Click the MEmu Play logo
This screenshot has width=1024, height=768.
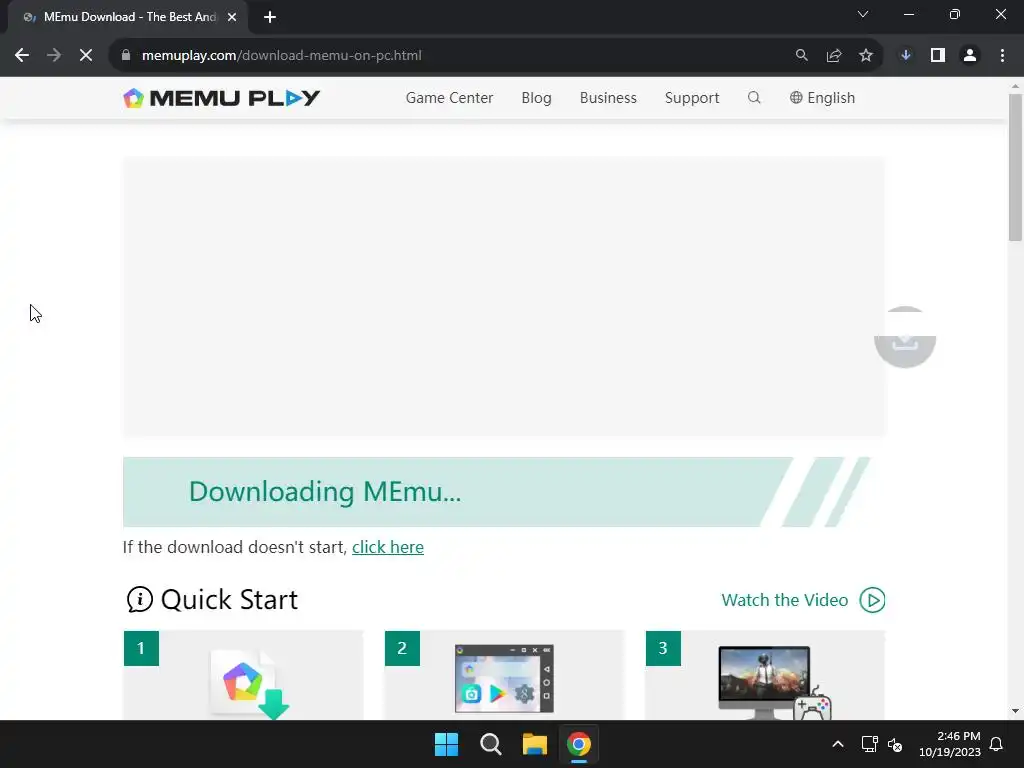pos(221,98)
